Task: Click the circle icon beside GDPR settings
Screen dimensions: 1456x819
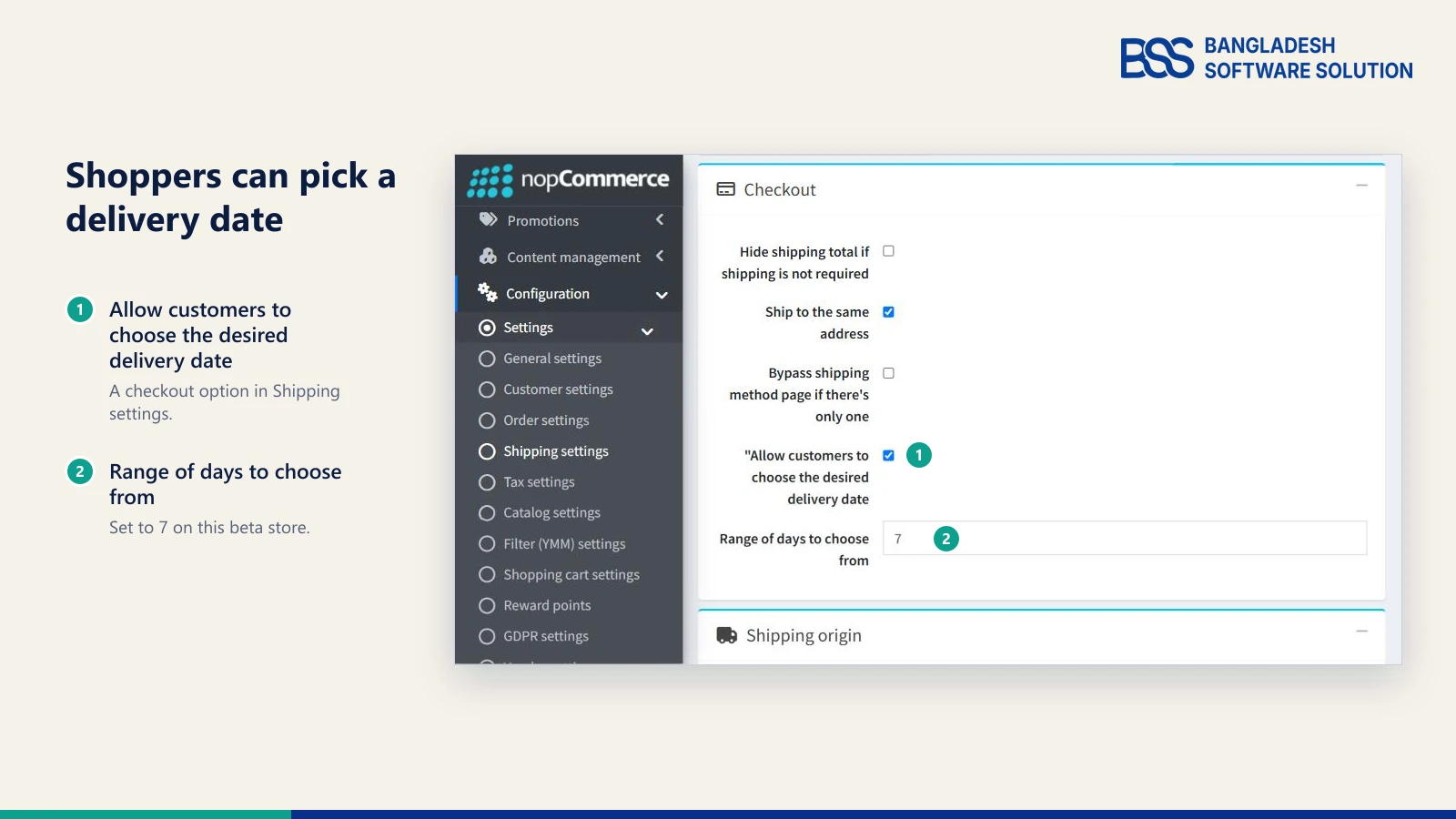Action: click(487, 637)
